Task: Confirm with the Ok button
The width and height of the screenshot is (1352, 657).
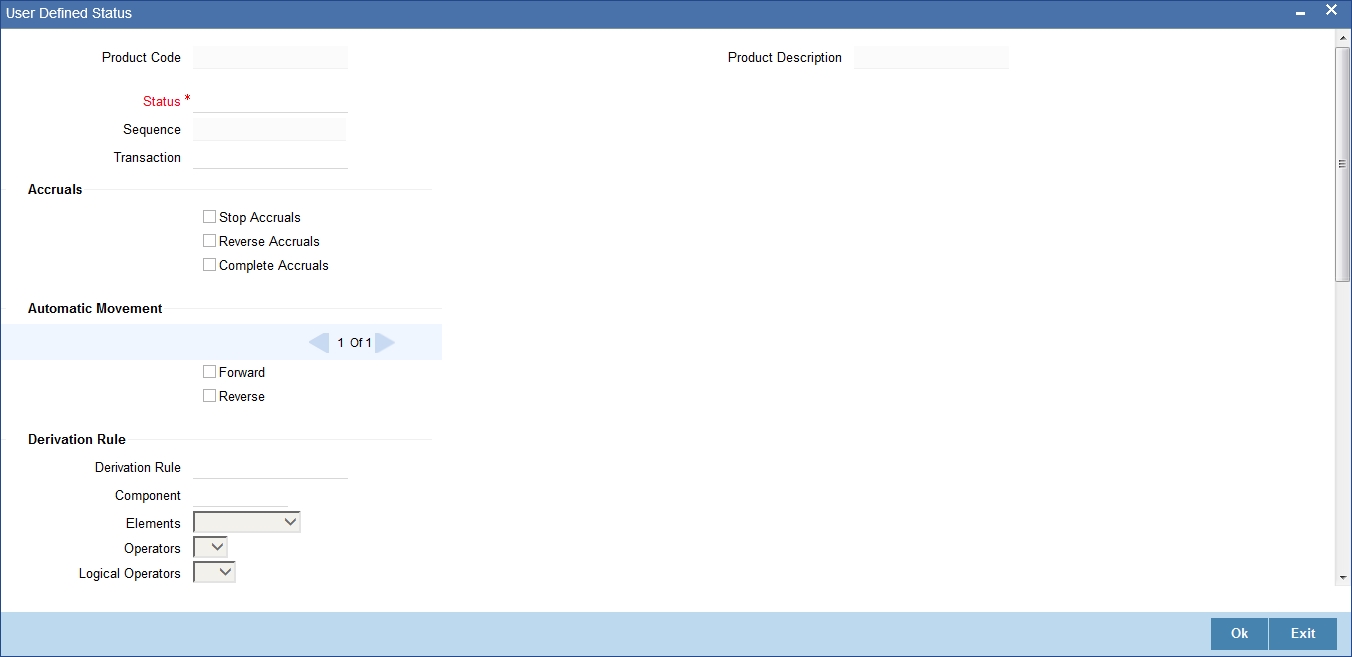Action: point(1239,634)
